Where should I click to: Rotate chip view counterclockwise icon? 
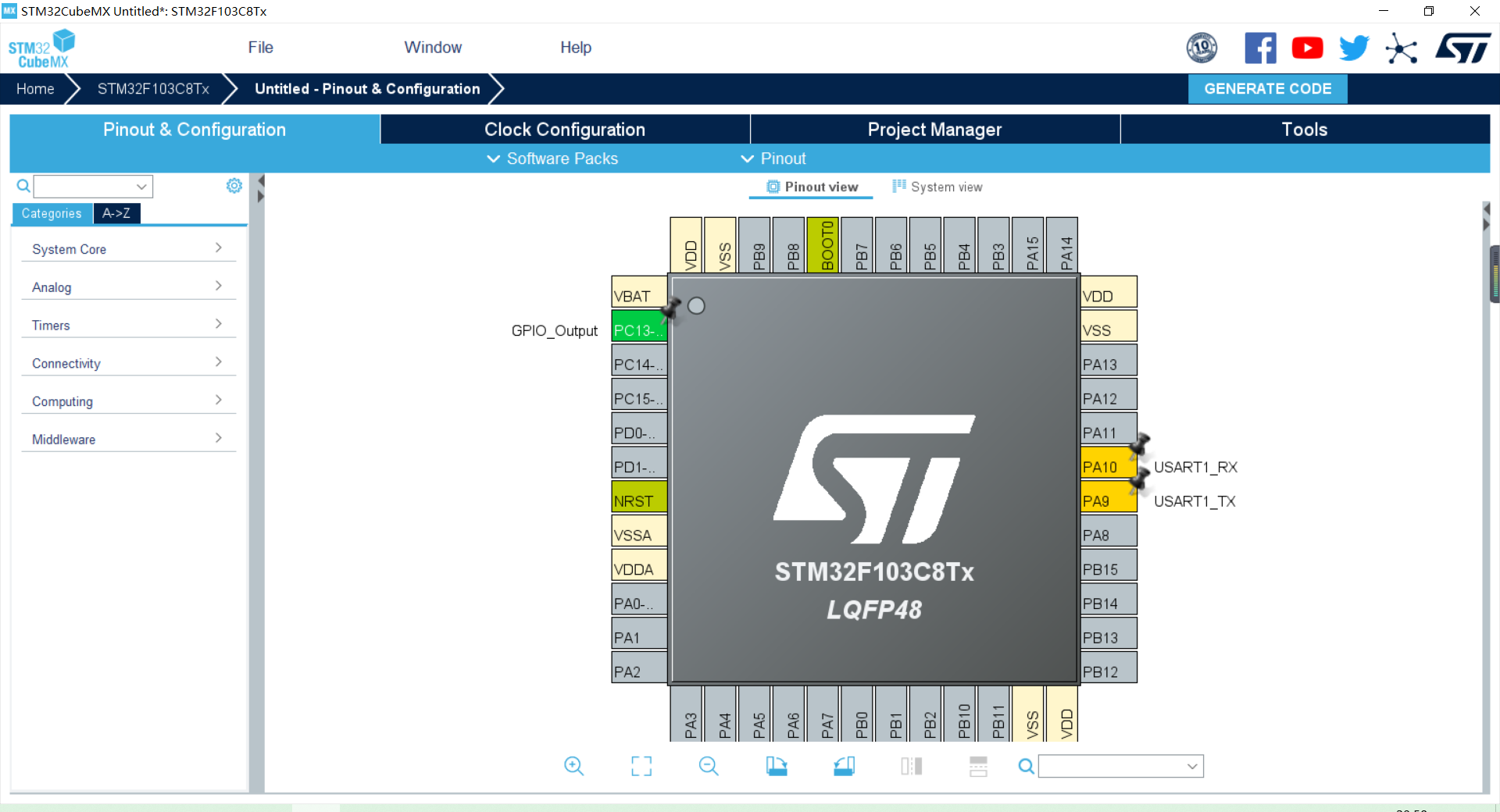point(844,766)
